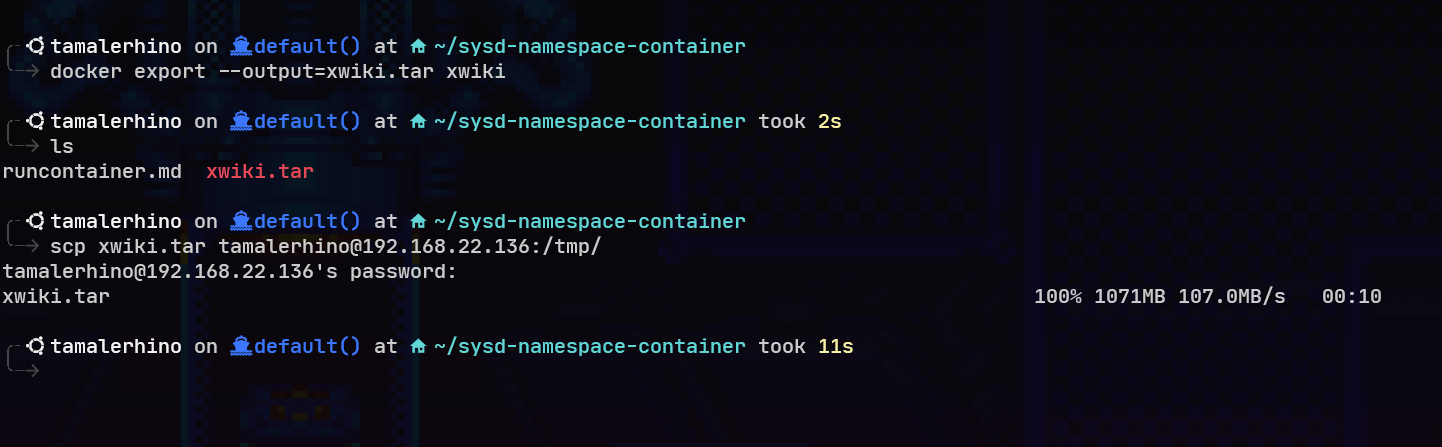Click the scp xwiki.tar command line
Viewport: 1442px width, 447px height.
click(x=325, y=247)
